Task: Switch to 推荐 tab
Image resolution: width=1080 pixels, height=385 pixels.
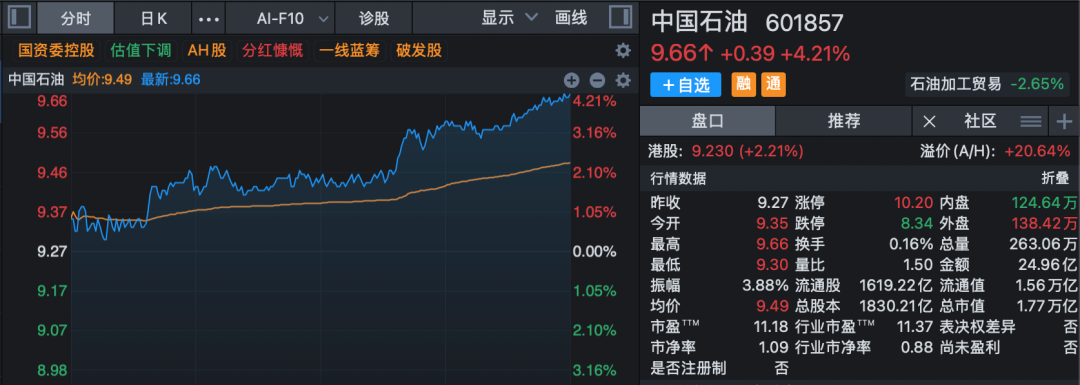Action: pos(844,122)
